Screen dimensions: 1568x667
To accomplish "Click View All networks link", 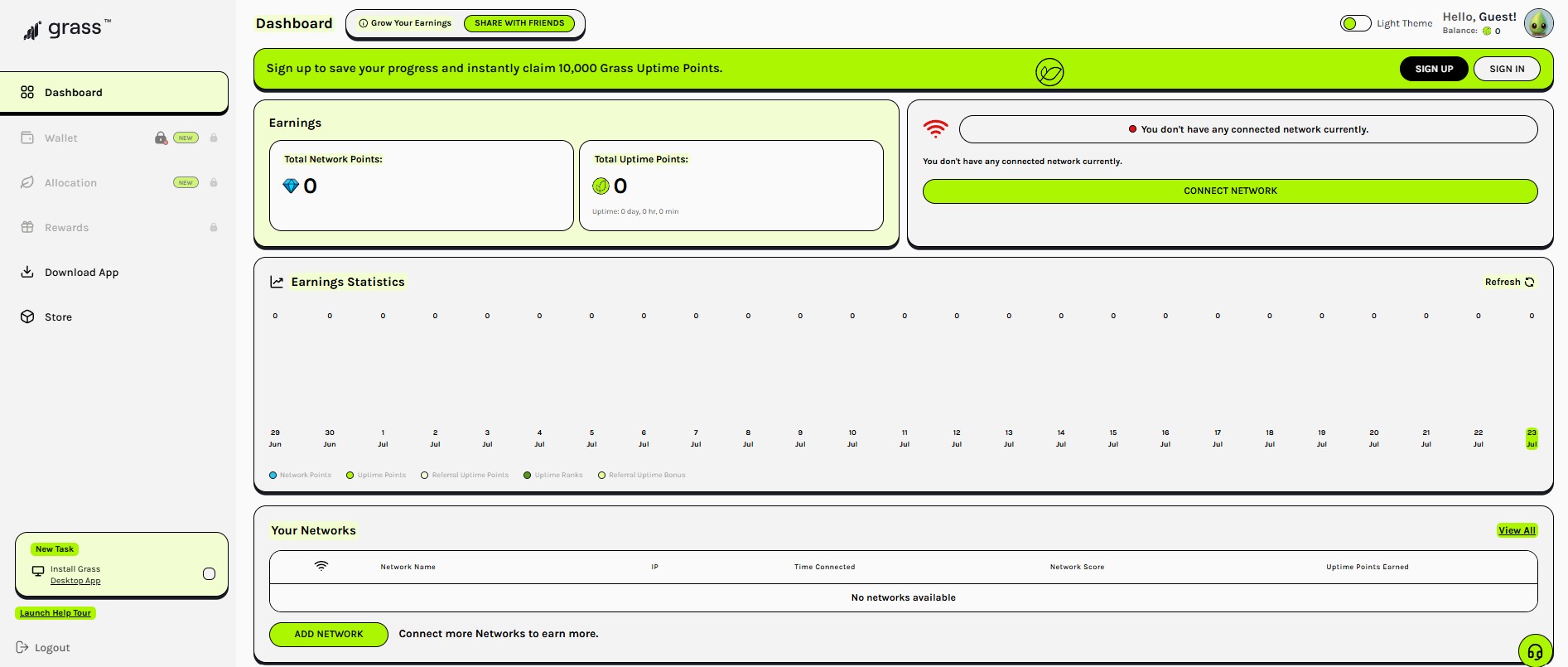I will point(1517,530).
